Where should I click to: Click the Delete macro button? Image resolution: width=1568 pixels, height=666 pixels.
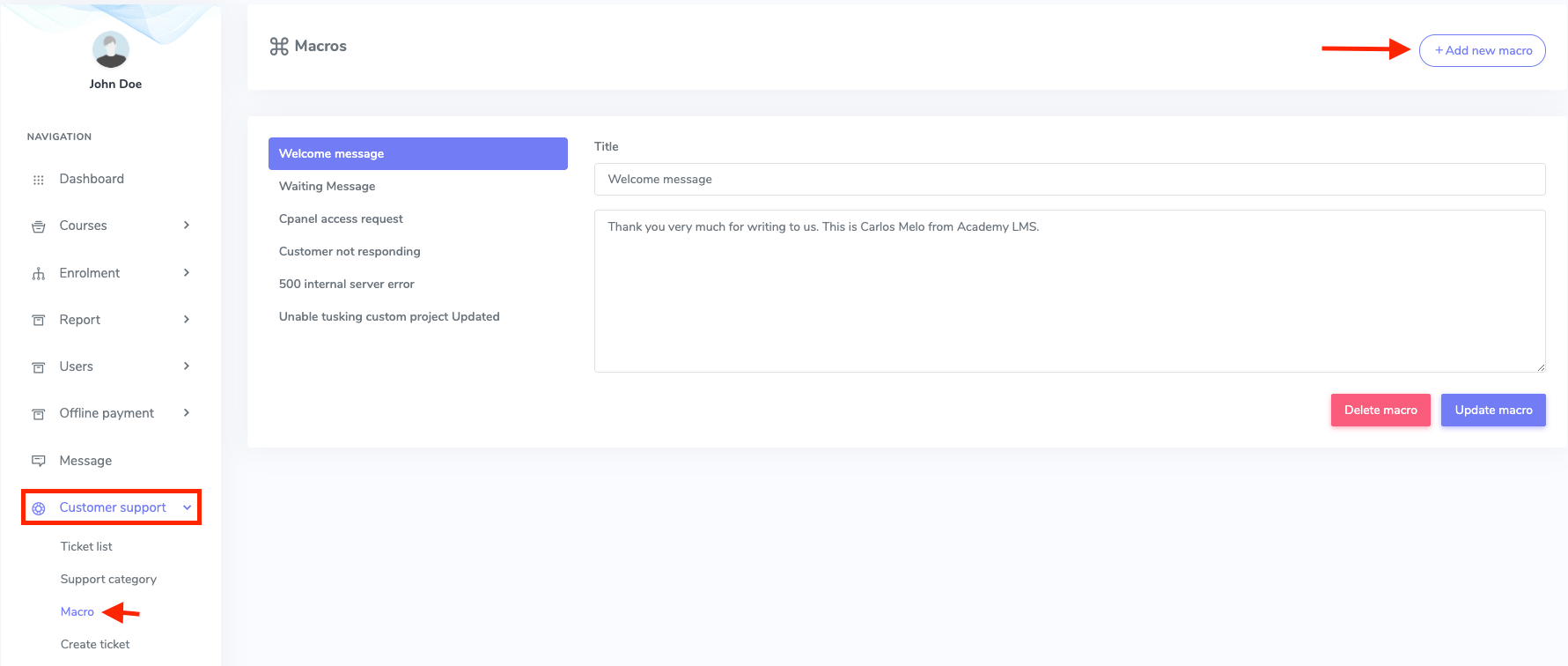[x=1380, y=411]
